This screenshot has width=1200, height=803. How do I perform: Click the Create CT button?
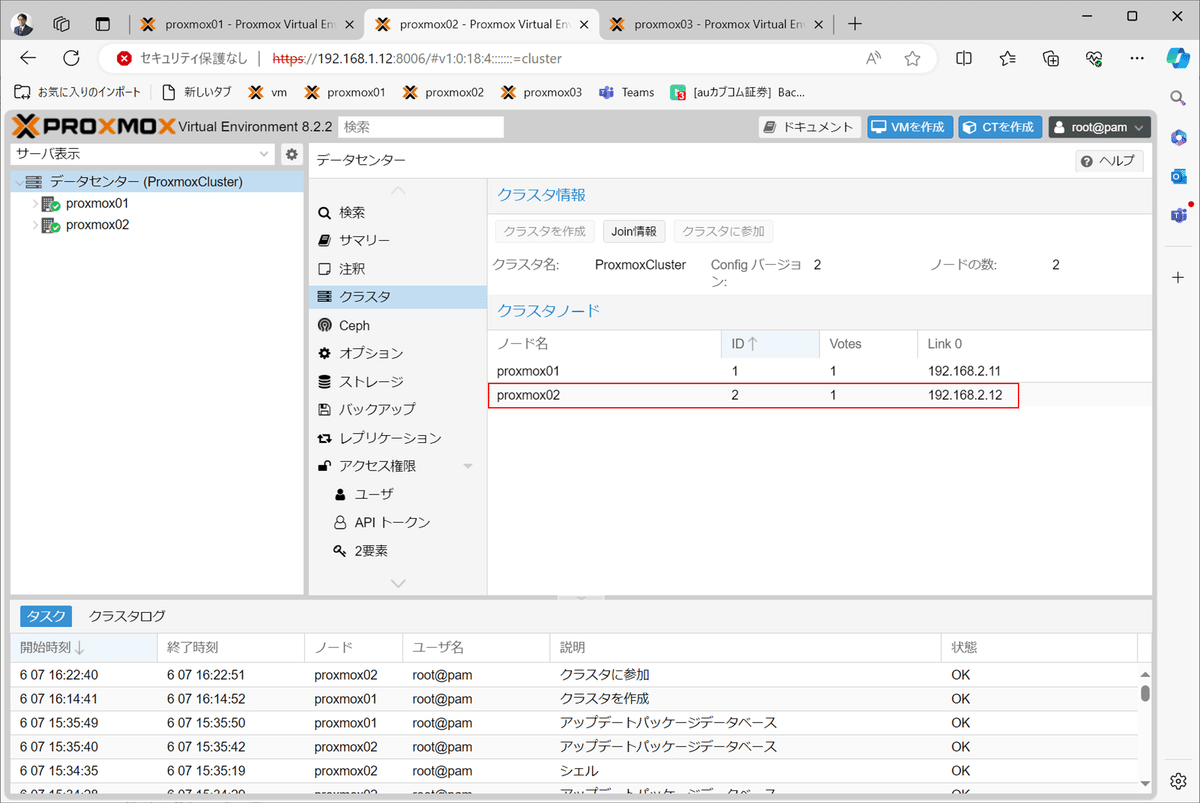[x=1000, y=127]
